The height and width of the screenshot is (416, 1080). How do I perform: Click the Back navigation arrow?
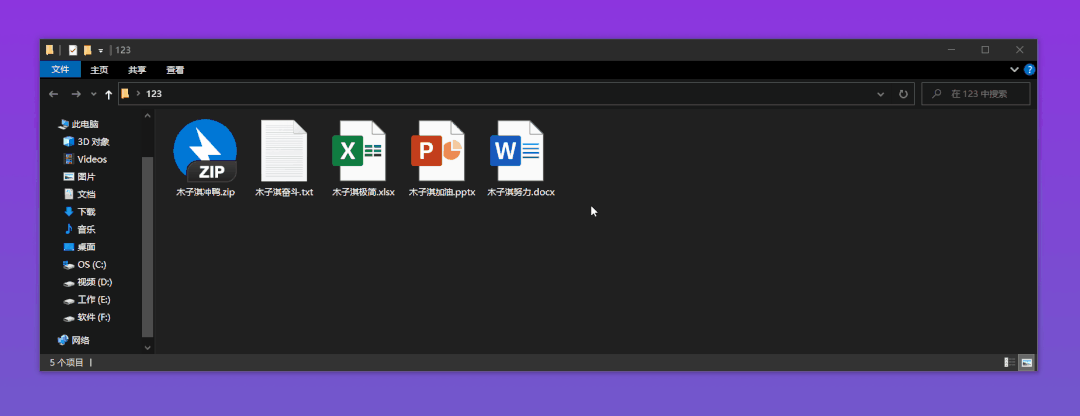coord(54,94)
